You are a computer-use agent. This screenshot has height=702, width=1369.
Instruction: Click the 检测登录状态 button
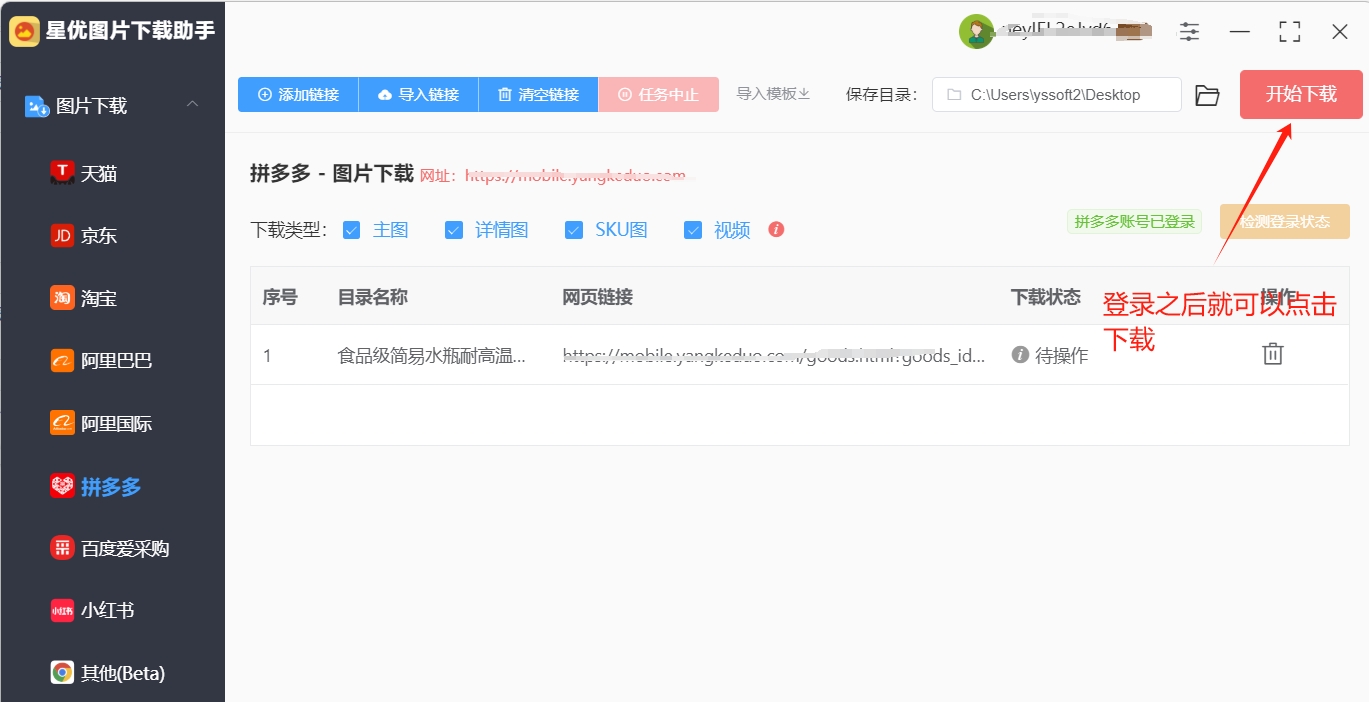[x=1285, y=222]
